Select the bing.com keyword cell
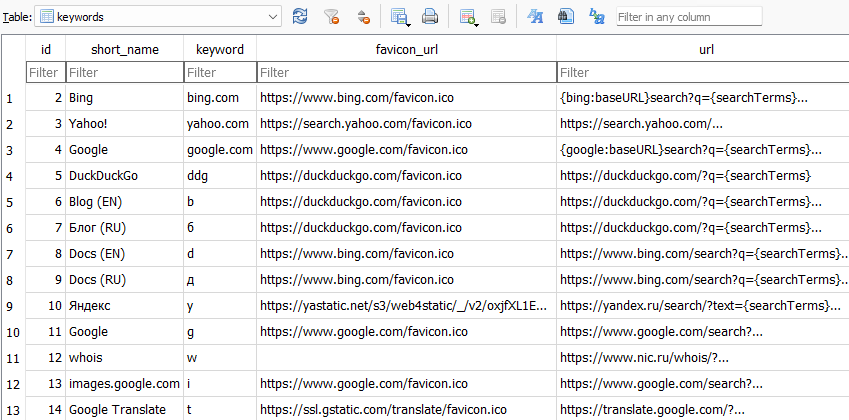 pos(220,98)
